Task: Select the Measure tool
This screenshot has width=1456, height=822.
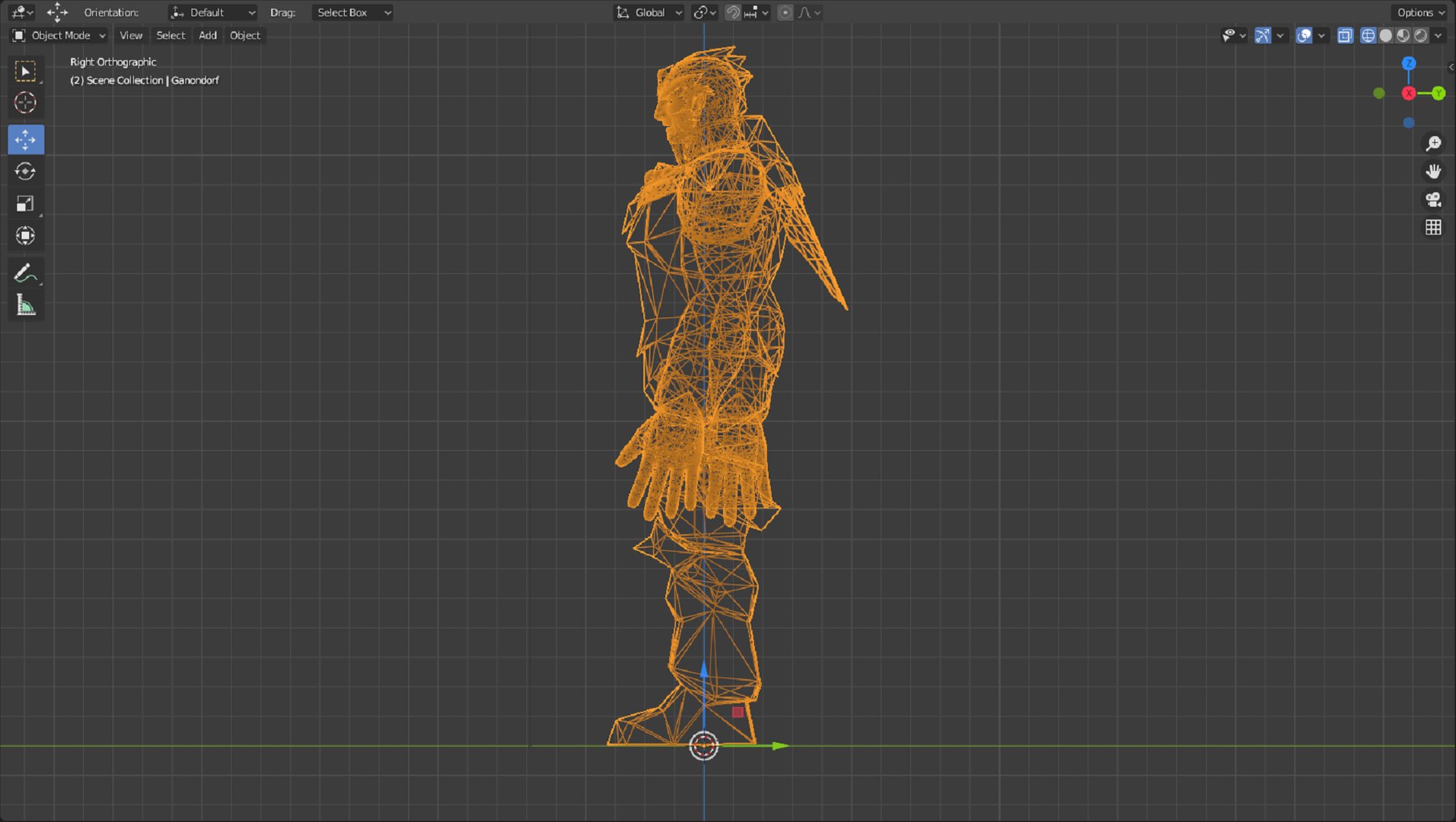Action: 25,306
